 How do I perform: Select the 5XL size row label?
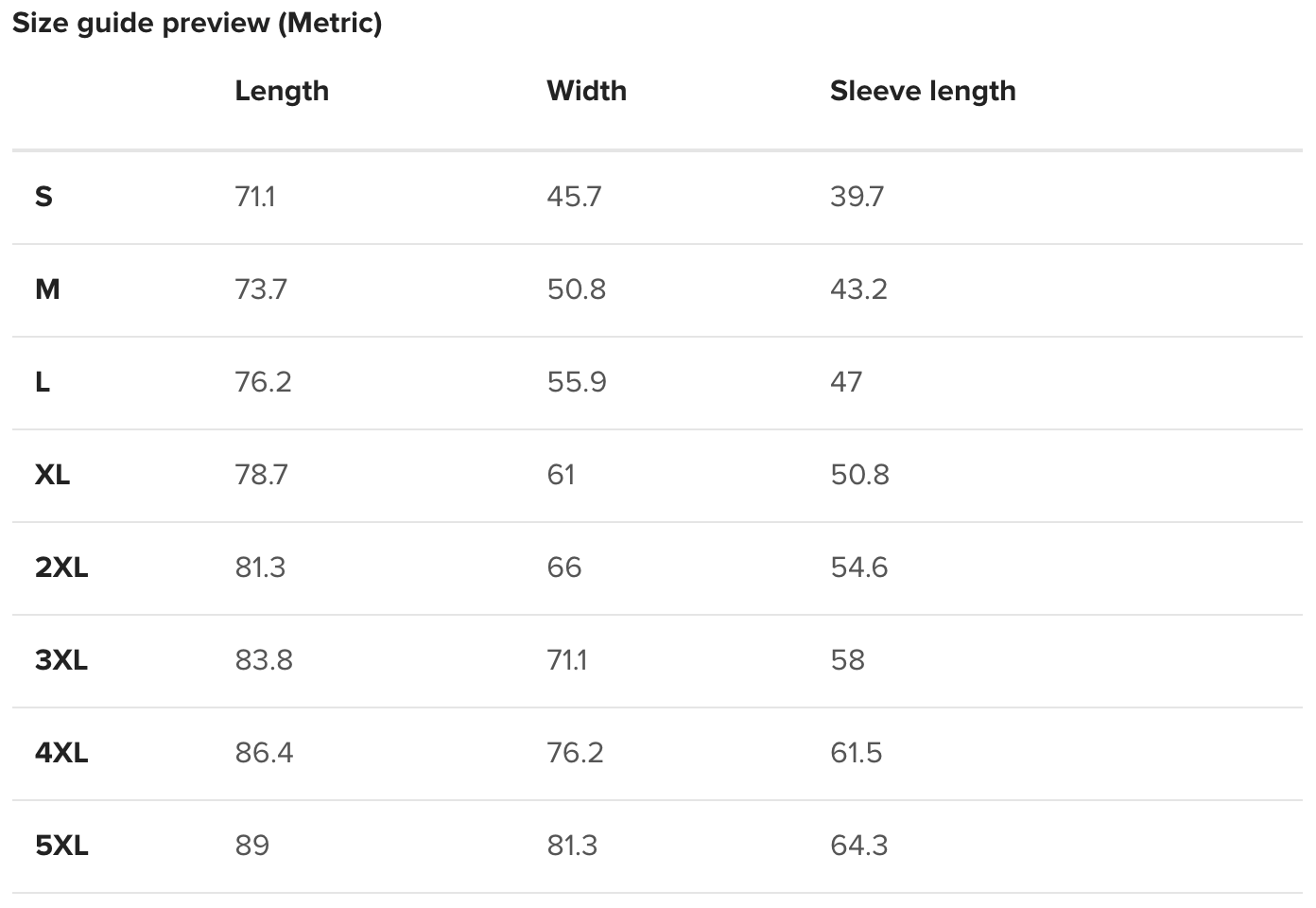click(61, 846)
